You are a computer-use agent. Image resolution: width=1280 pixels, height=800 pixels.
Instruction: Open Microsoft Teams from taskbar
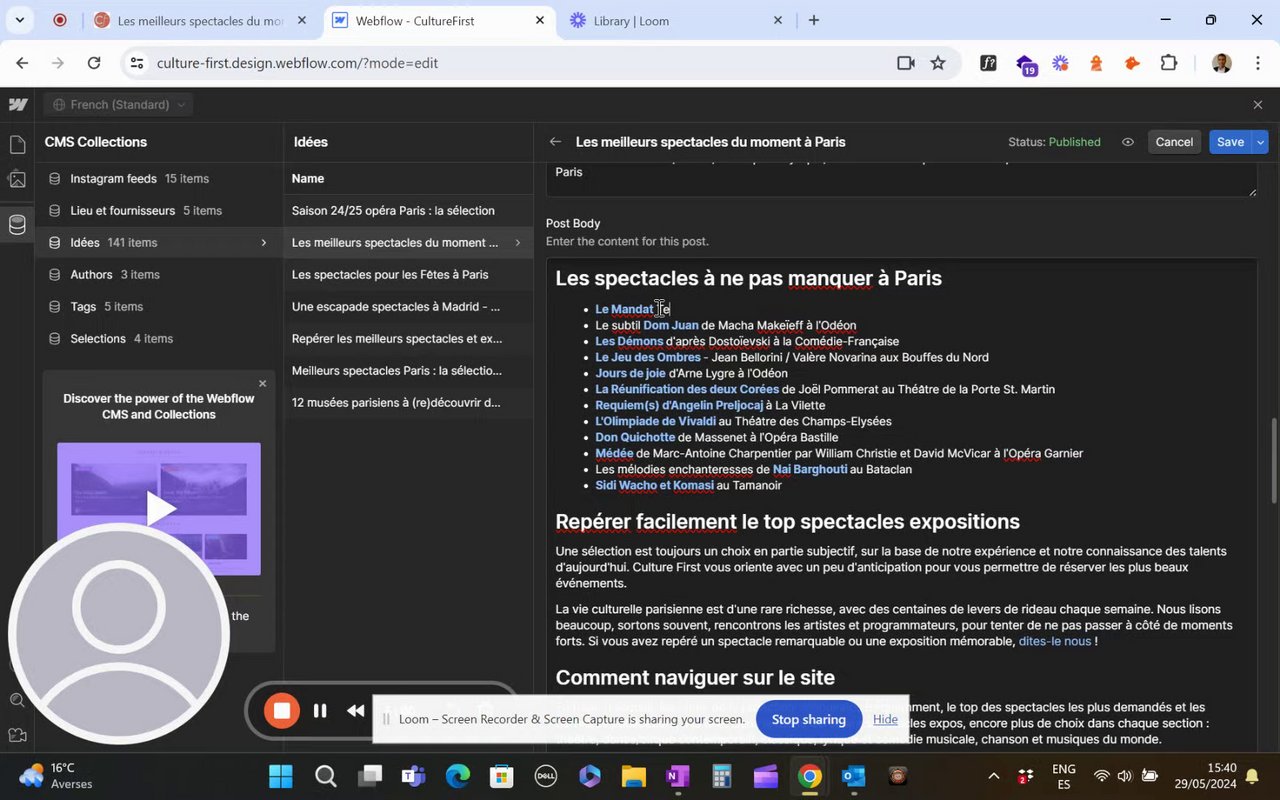click(x=413, y=776)
